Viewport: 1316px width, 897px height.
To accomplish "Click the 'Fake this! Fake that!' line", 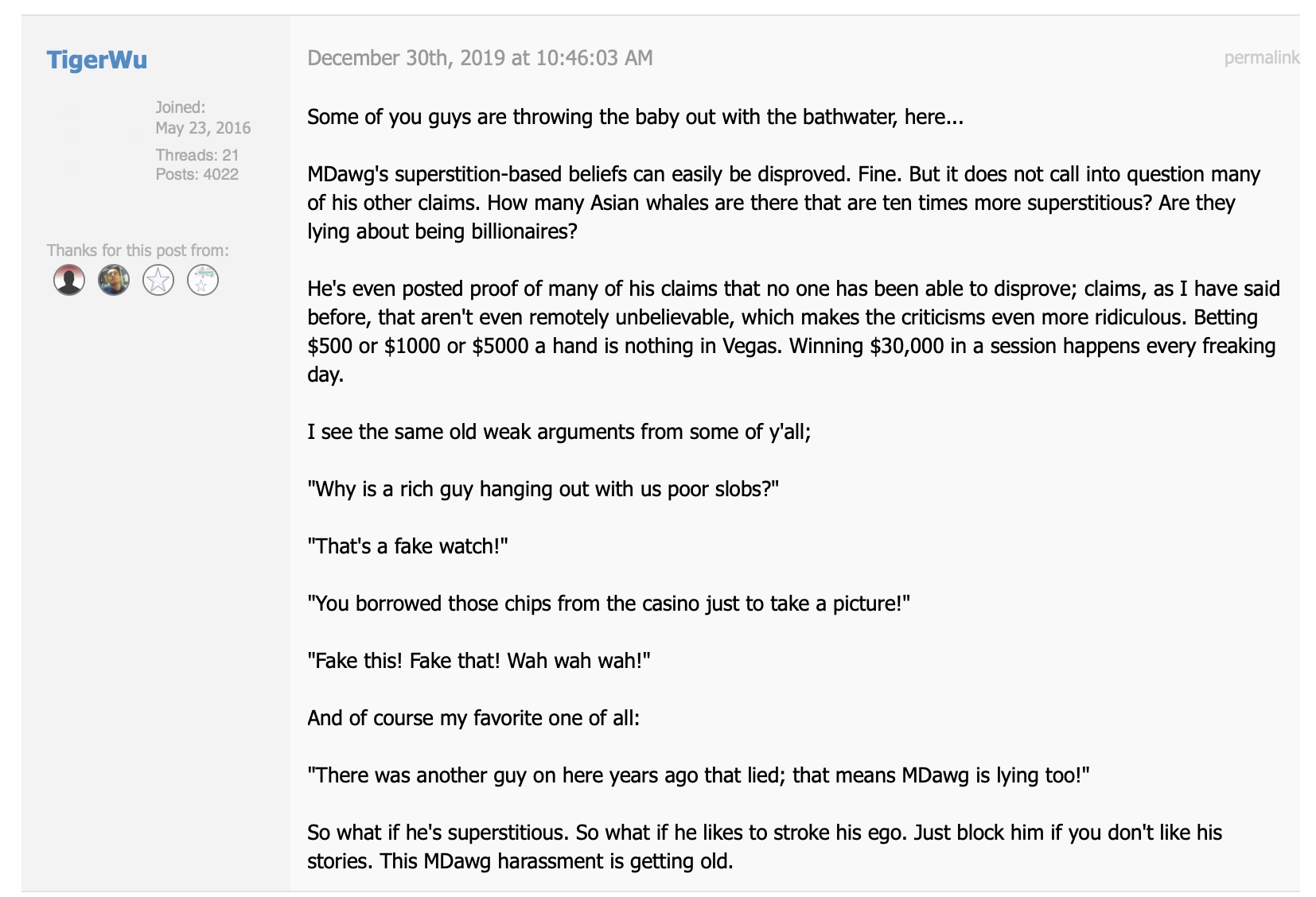I will click(479, 661).
